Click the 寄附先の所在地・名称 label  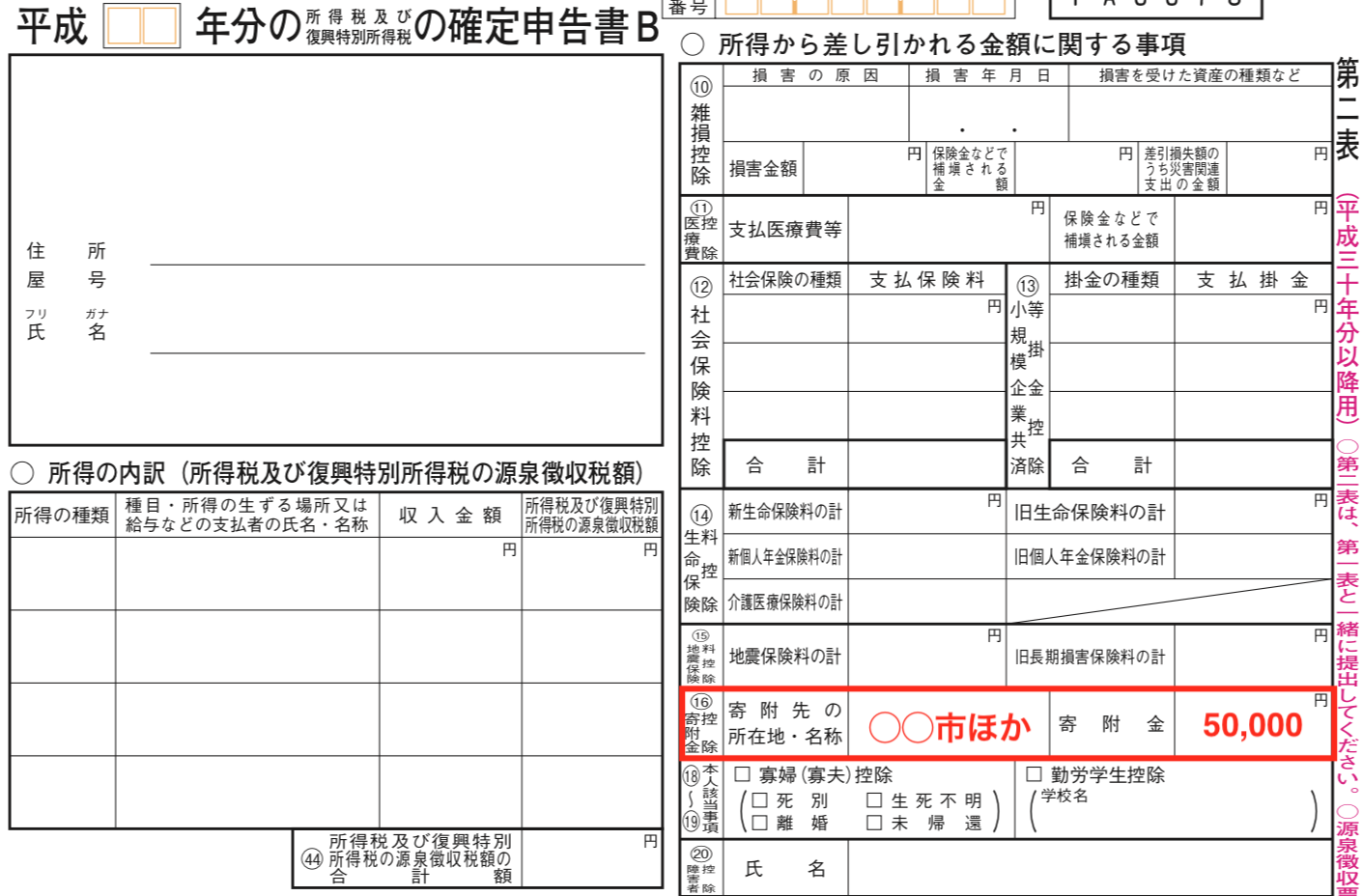pos(785,723)
